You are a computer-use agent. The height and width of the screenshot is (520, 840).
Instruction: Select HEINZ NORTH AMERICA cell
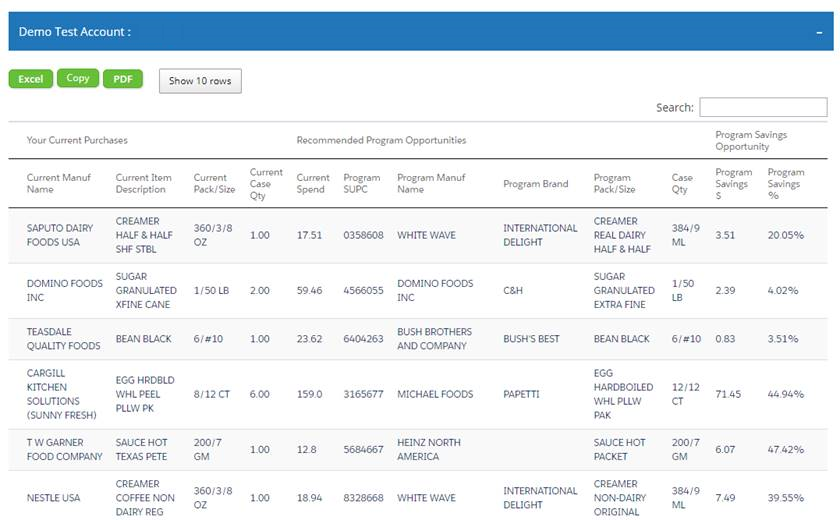coord(429,449)
